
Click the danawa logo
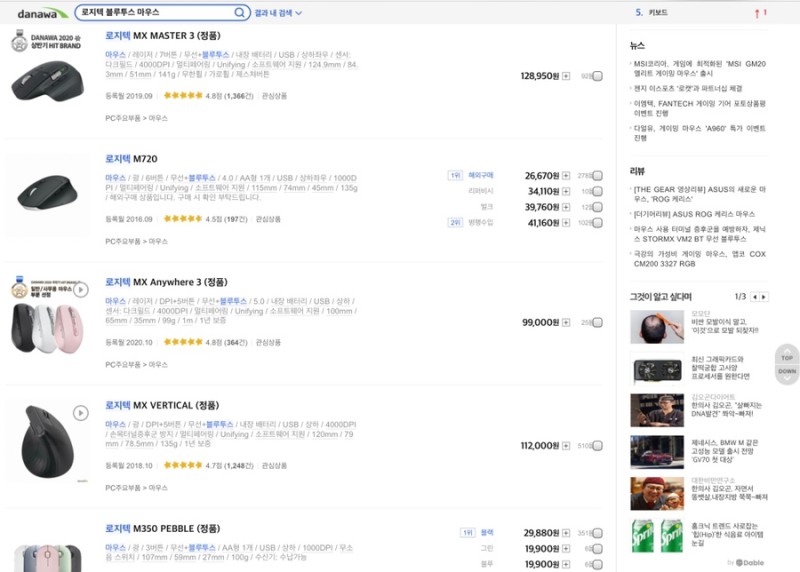42,13
